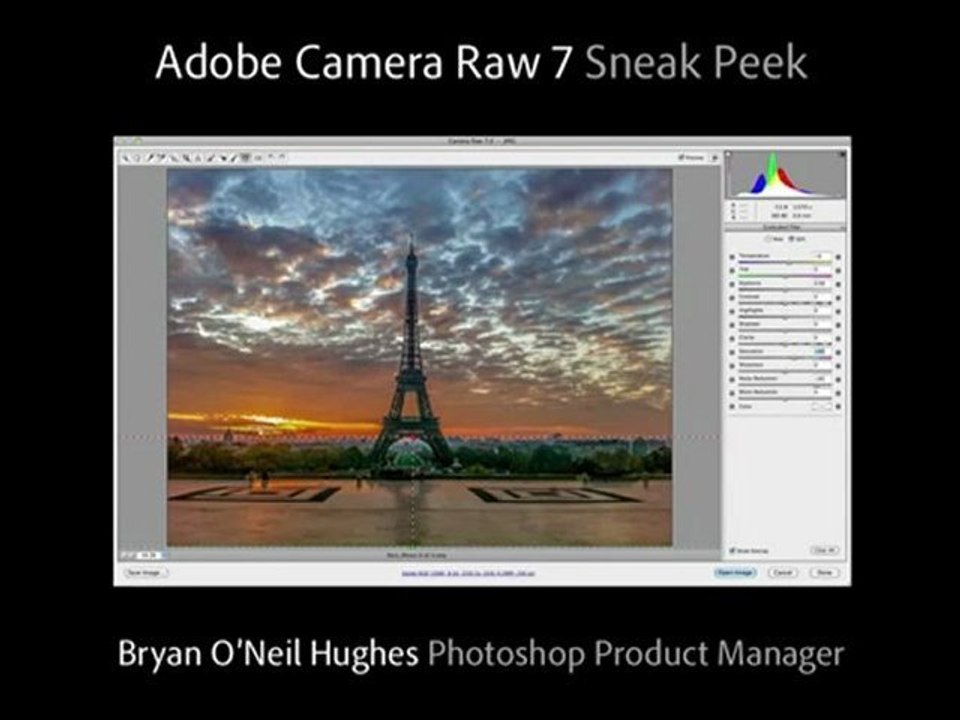Click the minus icon beside Noise Reduction
960x720 pixels.
[732, 380]
